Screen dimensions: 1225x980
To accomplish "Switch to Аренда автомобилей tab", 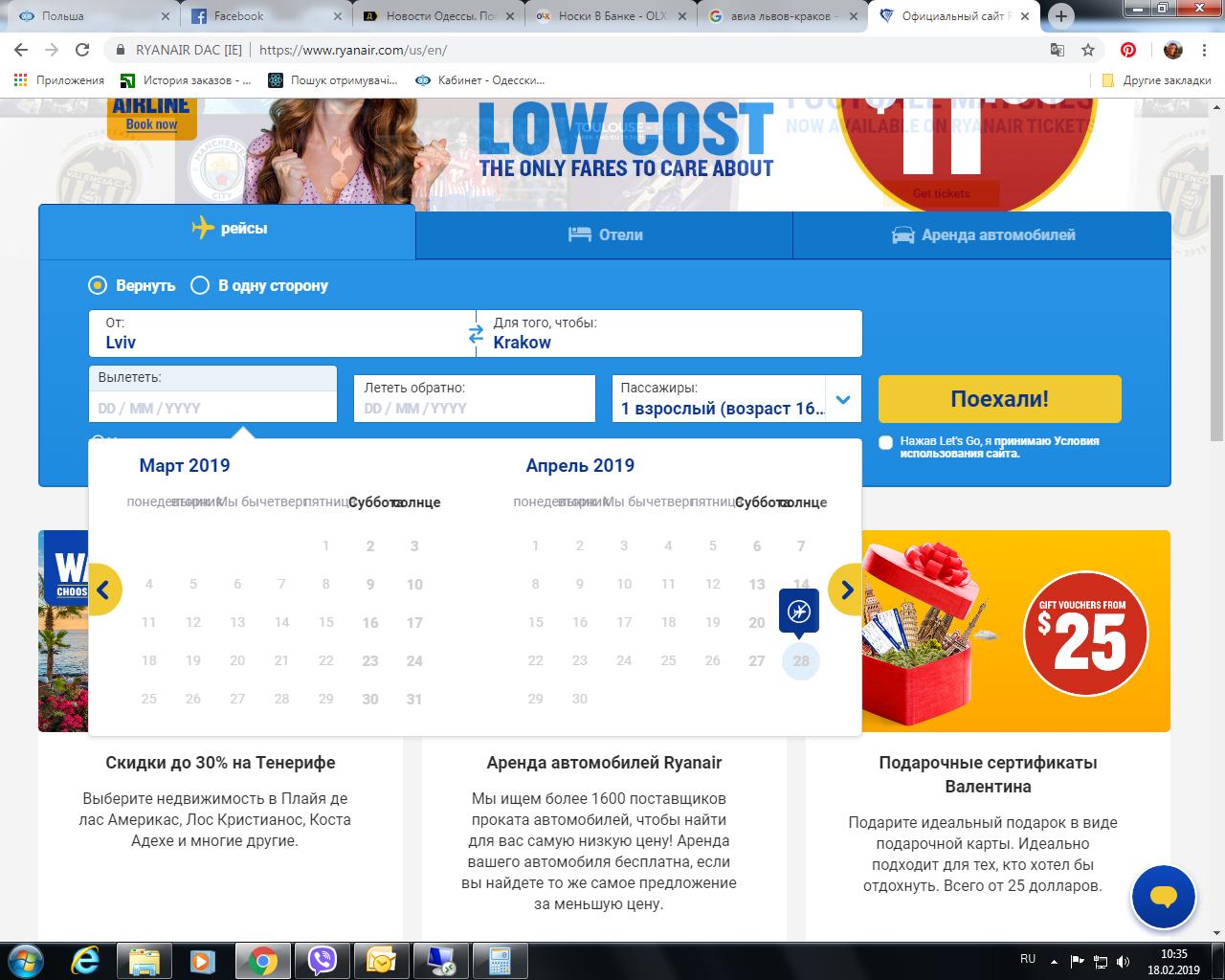I will click(982, 234).
